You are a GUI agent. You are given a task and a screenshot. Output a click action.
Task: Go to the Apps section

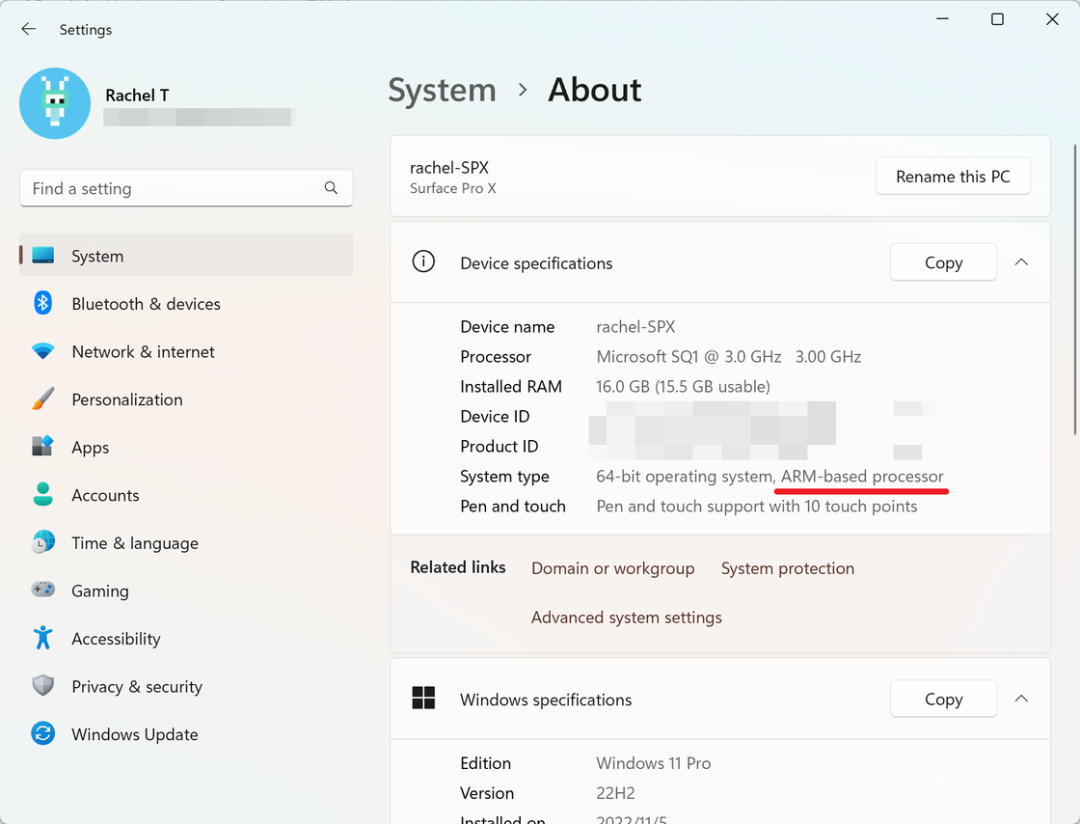(90, 447)
